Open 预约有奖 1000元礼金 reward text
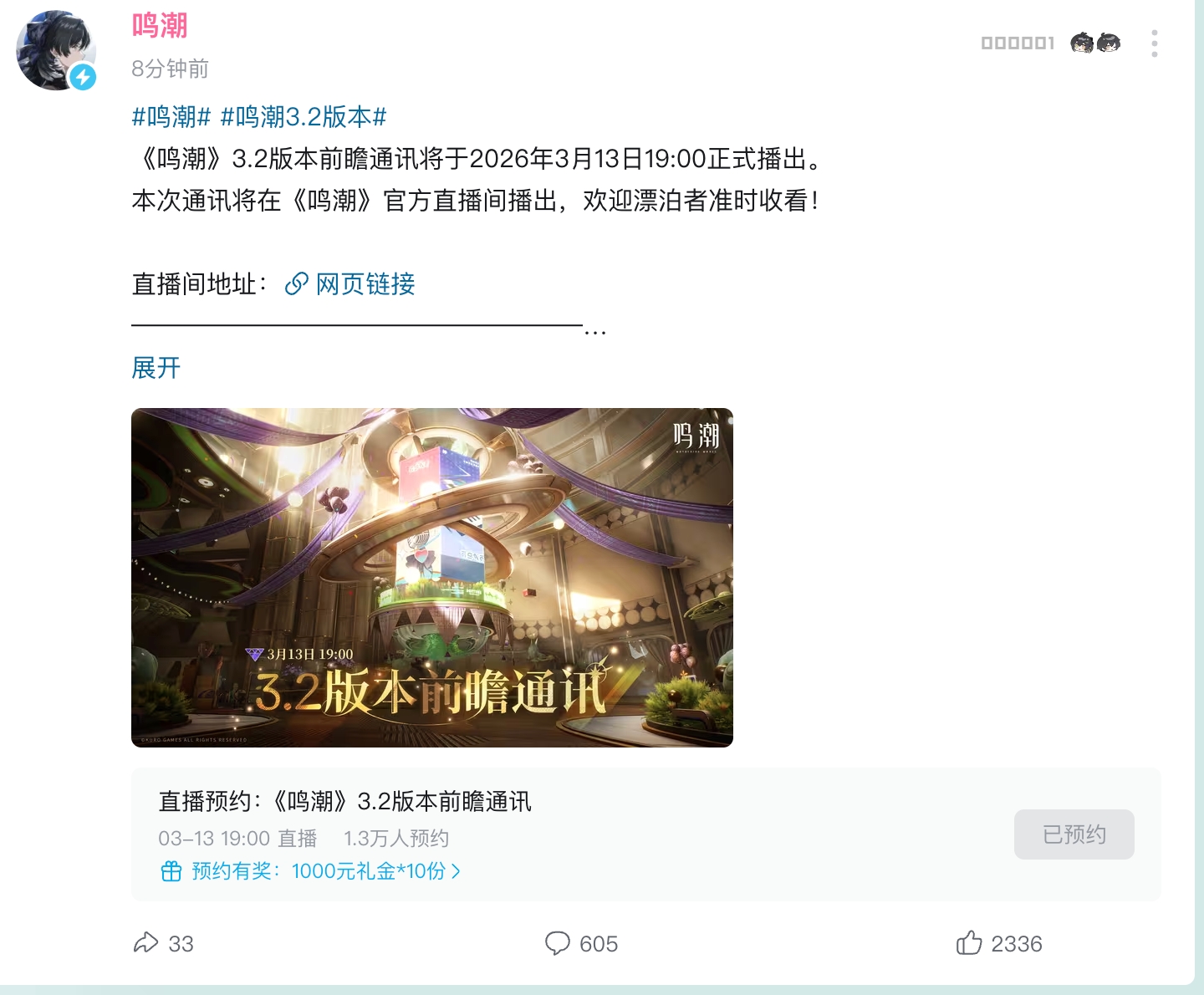 coord(319,871)
